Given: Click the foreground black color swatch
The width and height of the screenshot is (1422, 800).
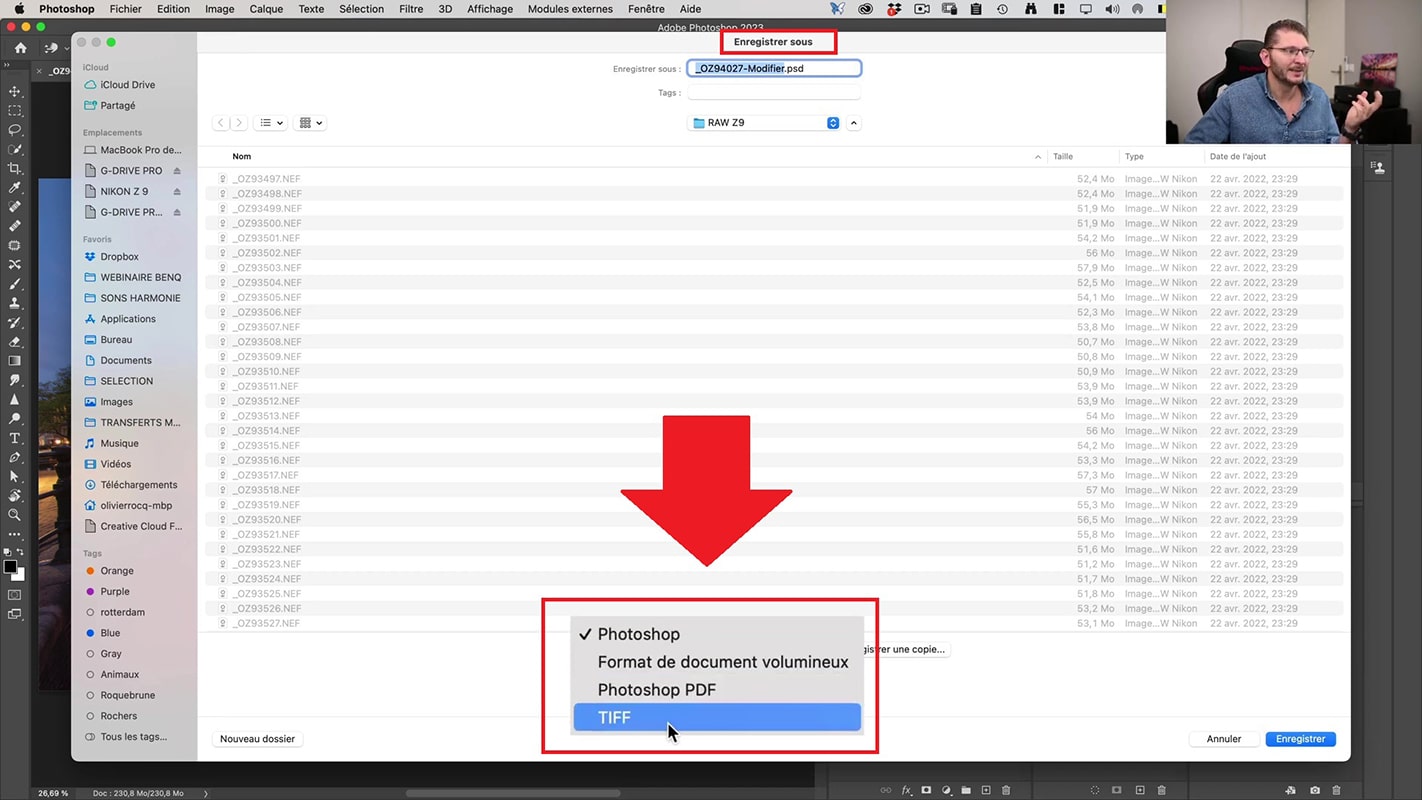Looking at the screenshot, I should [x=10, y=567].
